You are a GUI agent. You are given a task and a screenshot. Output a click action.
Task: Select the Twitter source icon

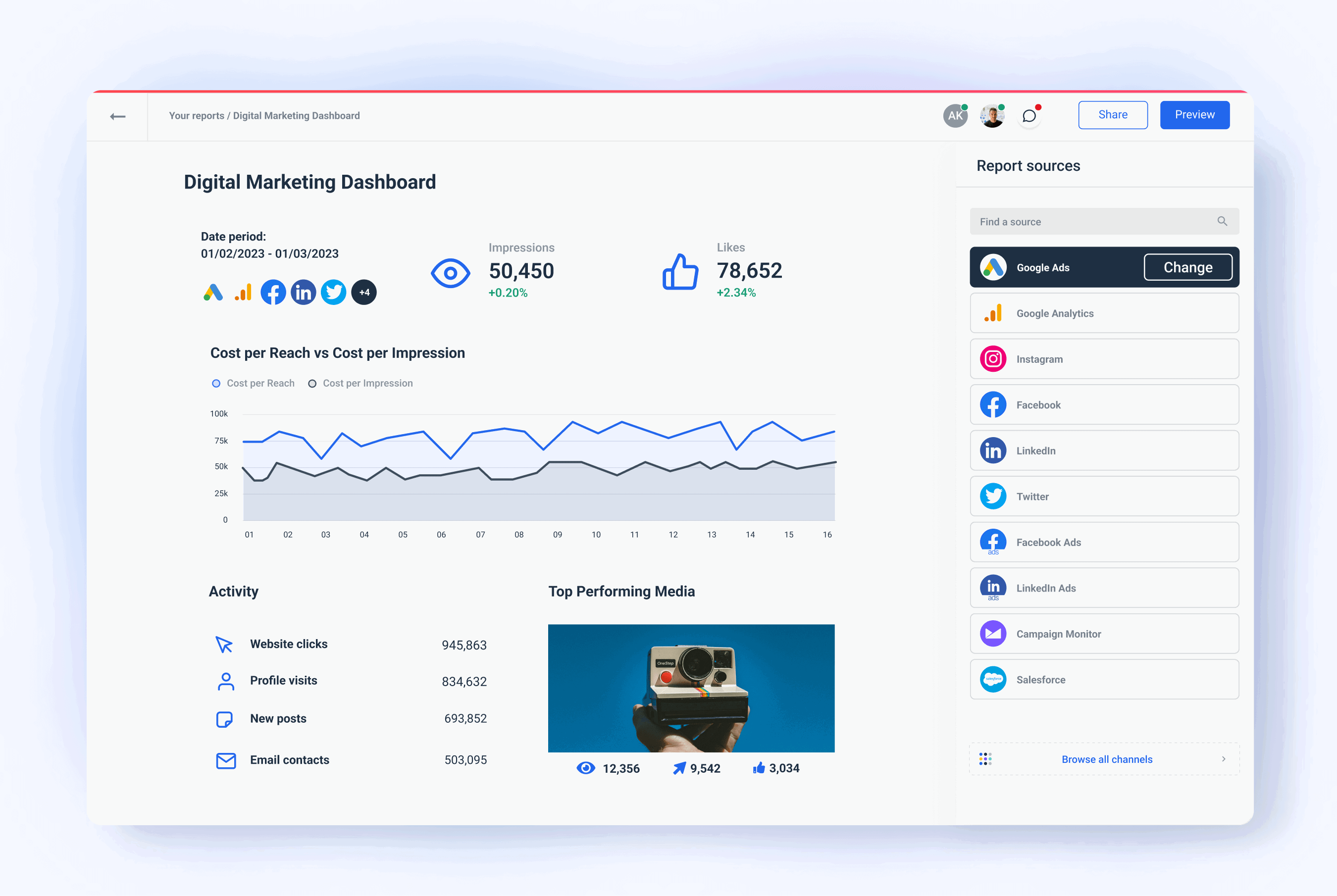coord(993,496)
